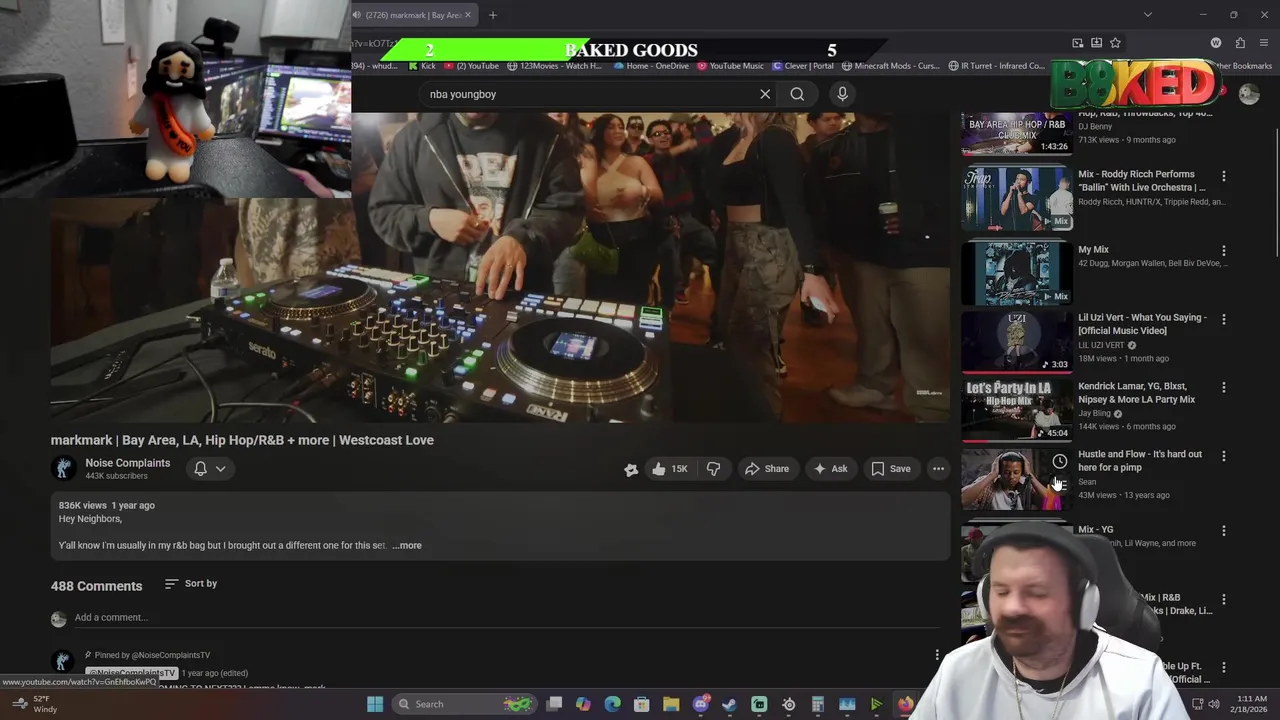Open File Explorer from taskbar
This screenshot has width=1280, height=720.
click(671, 704)
